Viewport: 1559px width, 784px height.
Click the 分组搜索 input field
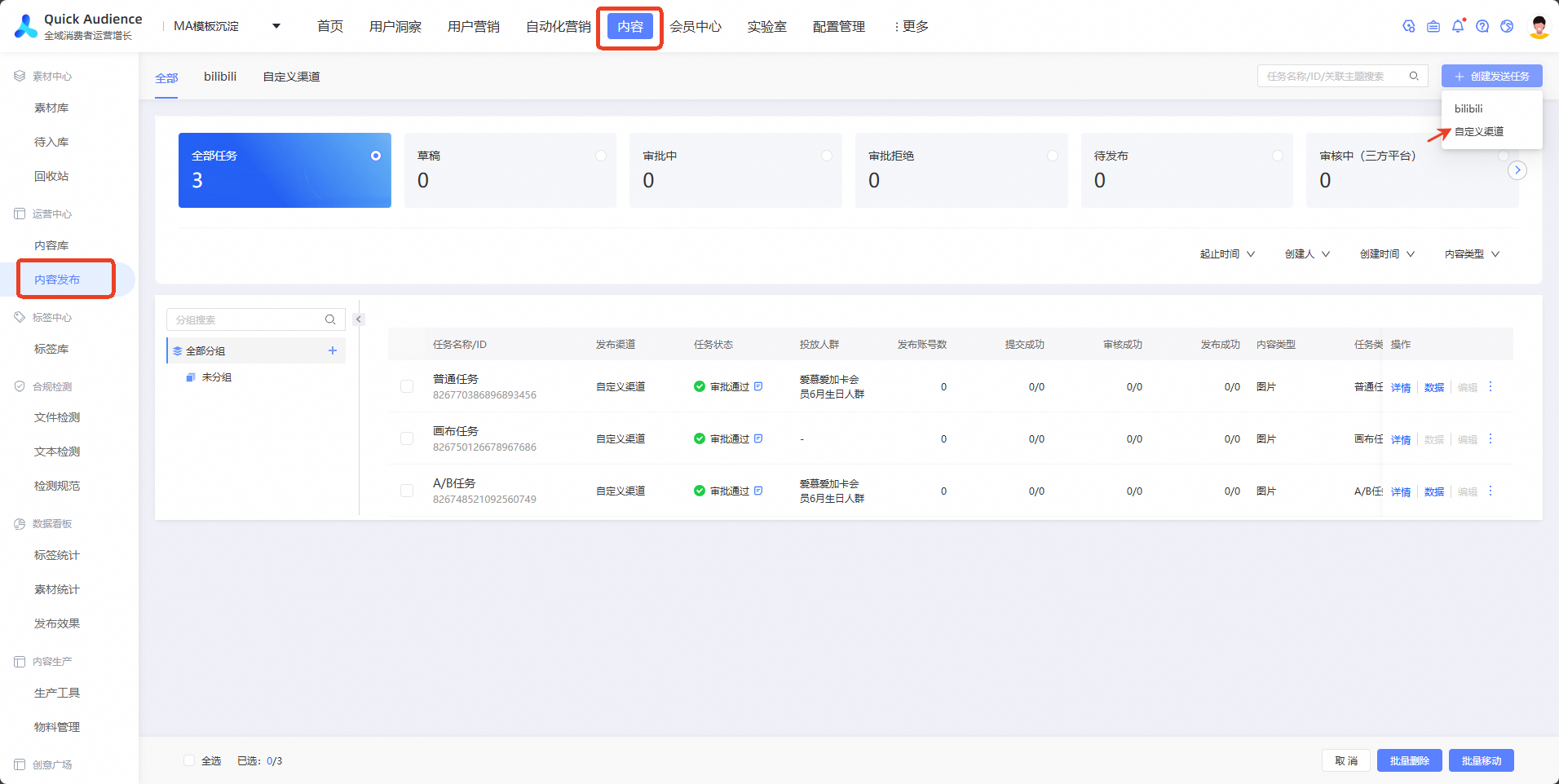256,319
